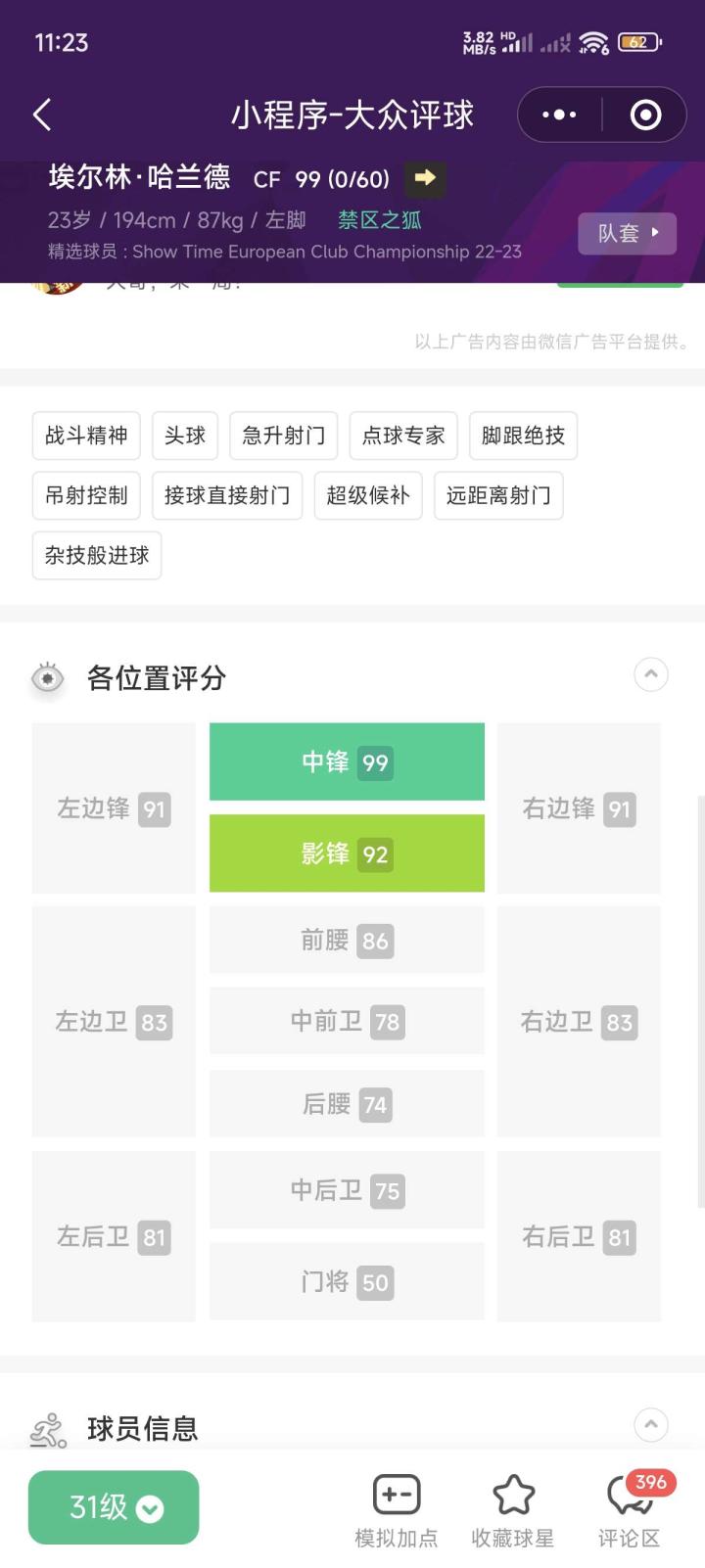Tap the eye icon beside 各位置评分
This screenshot has height=1568, width=705.
(x=47, y=677)
